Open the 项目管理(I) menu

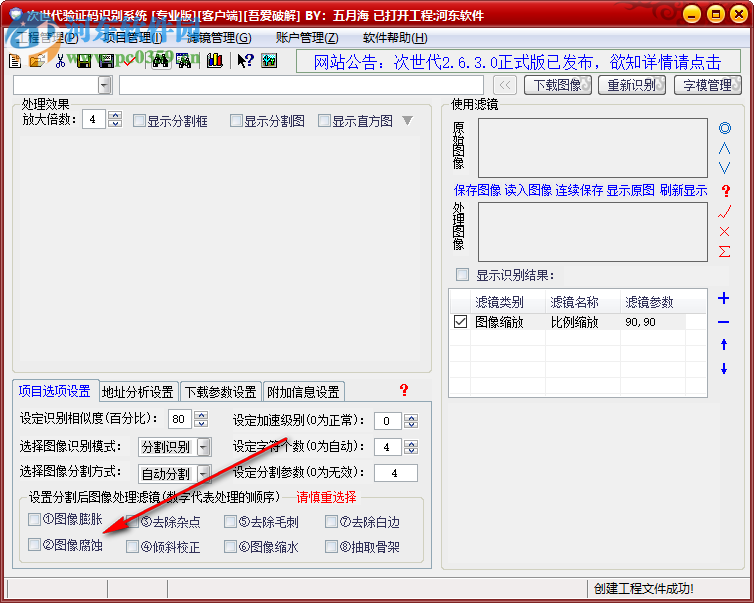[x=133, y=38]
